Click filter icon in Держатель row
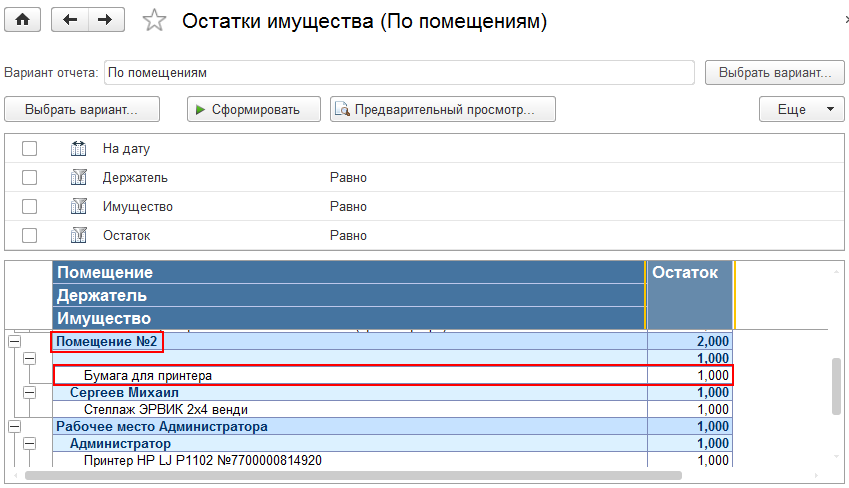Screen dimensions: 849x488 [79, 177]
